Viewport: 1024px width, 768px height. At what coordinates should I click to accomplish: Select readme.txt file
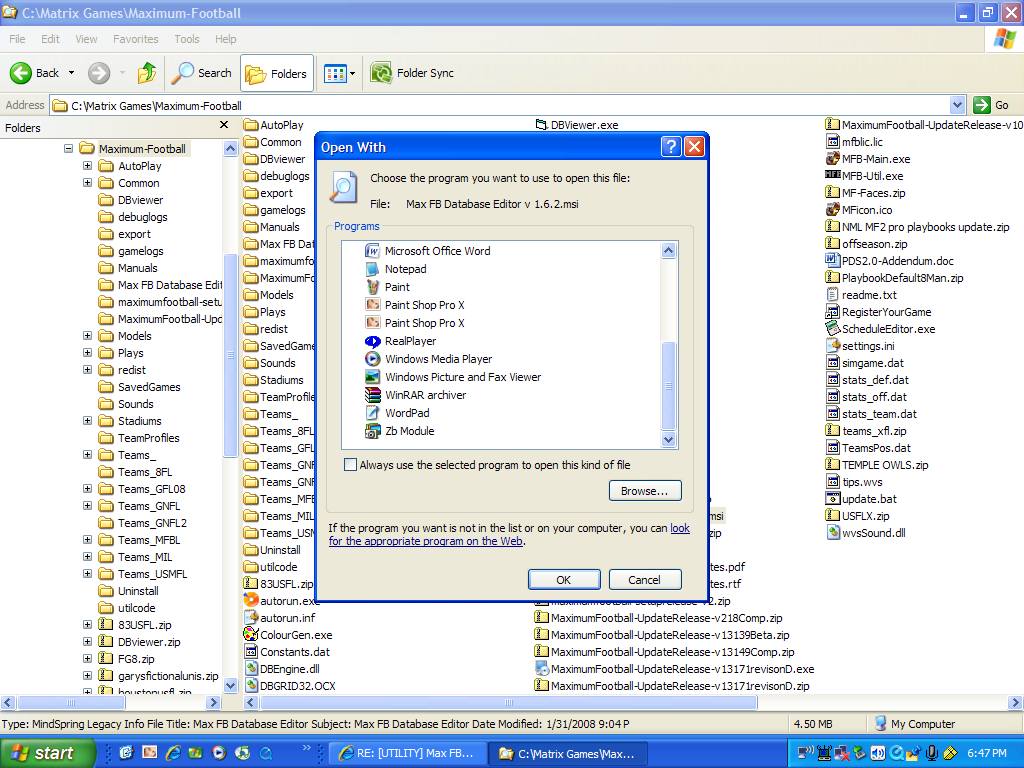tap(861, 295)
